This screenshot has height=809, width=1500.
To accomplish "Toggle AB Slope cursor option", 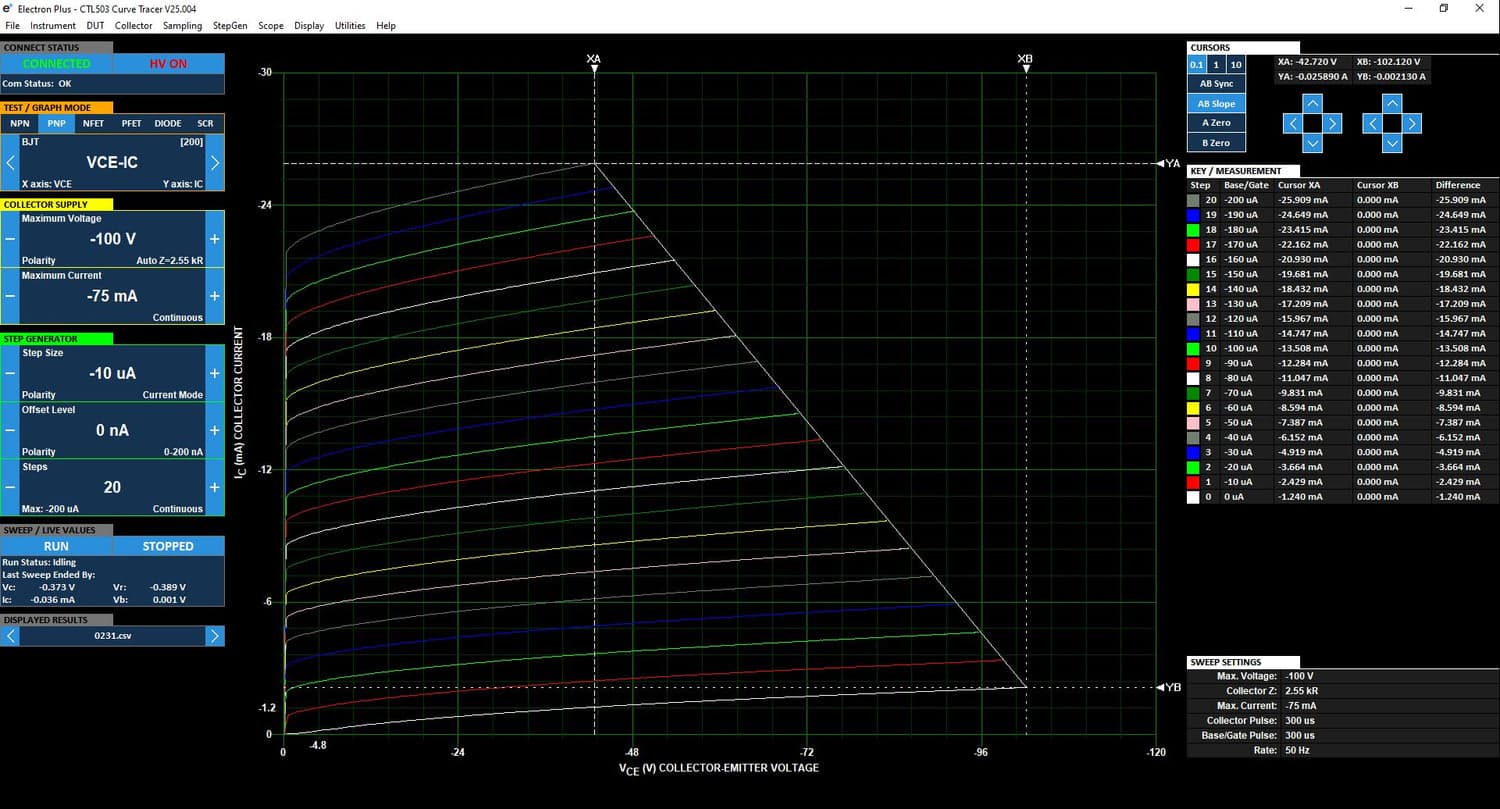I will pyautogui.click(x=1217, y=104).
